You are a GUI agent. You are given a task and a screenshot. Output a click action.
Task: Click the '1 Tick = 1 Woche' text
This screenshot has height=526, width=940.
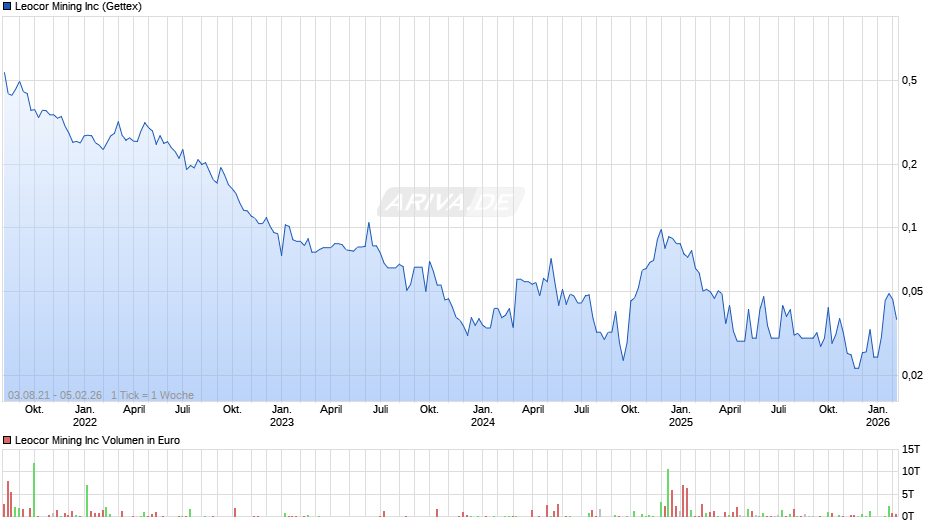(152, 395)
